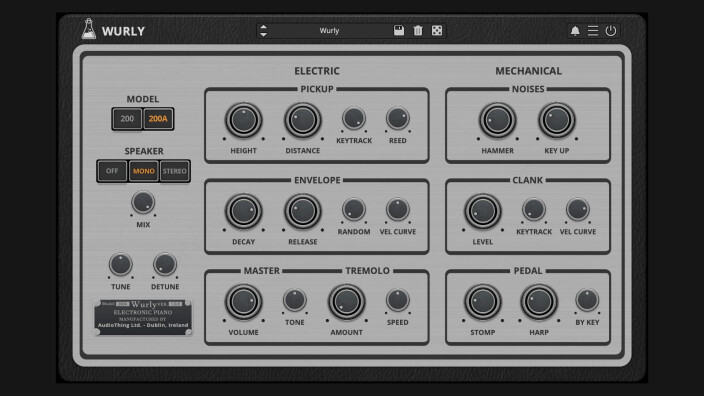Click the AudioThing flask logo icon

(x=88, y=29)
